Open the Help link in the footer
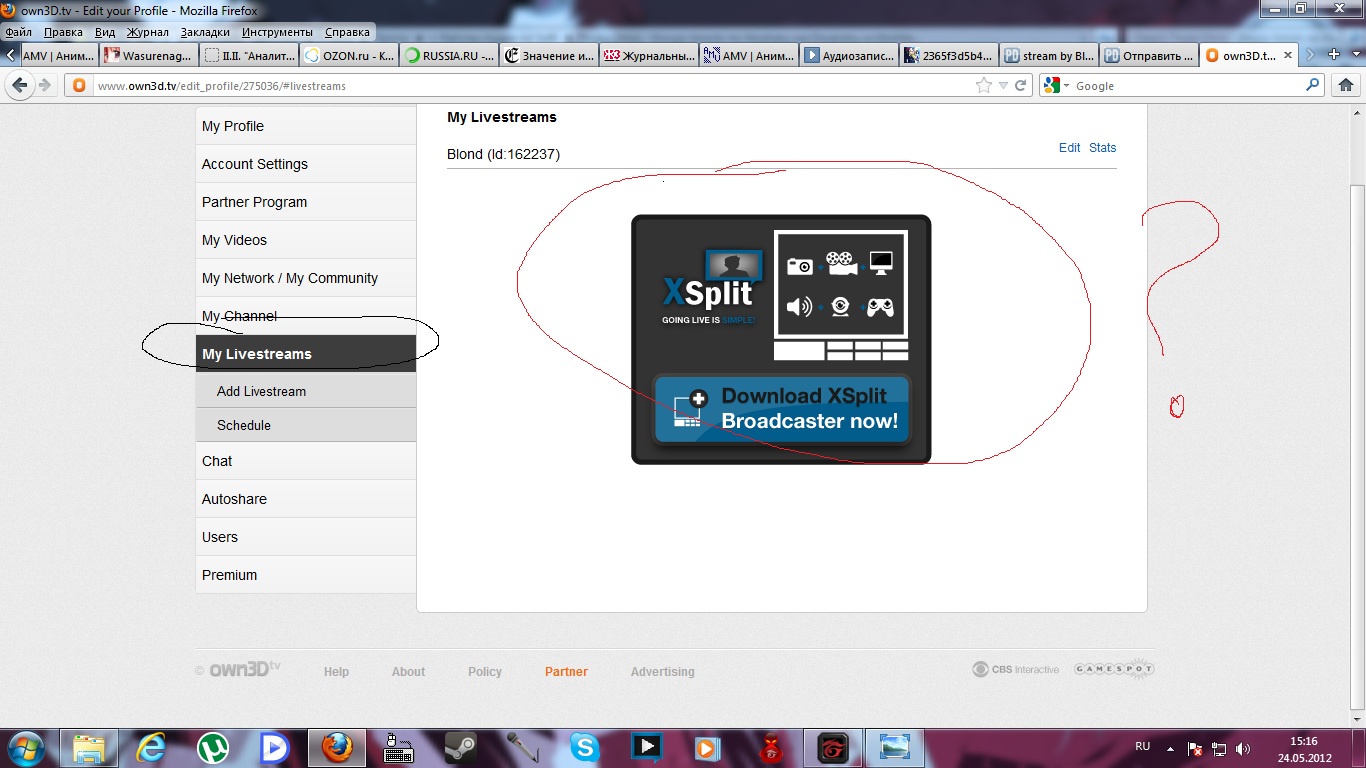 [336, 672]
